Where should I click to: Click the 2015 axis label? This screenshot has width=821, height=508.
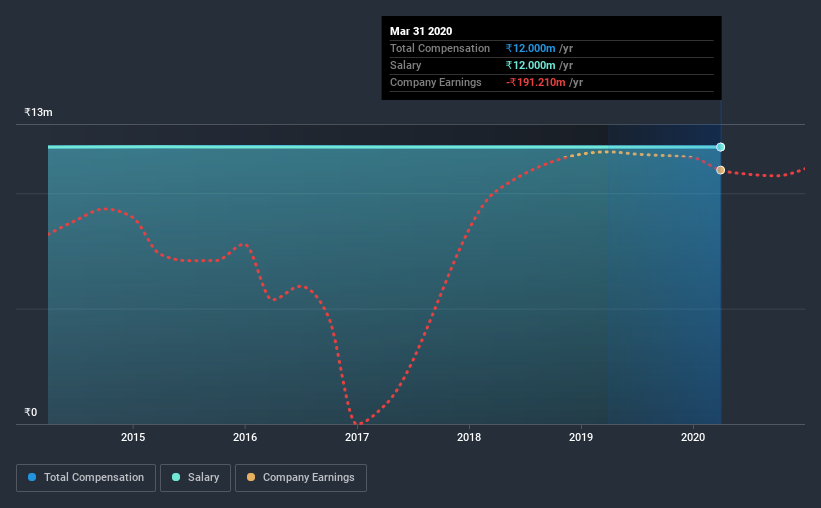coord(133,437)
